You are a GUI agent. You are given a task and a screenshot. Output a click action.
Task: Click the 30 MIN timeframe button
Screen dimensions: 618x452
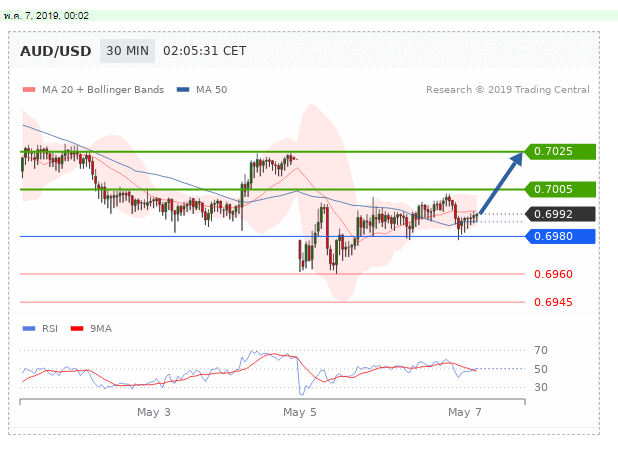(x=127, y=51)
